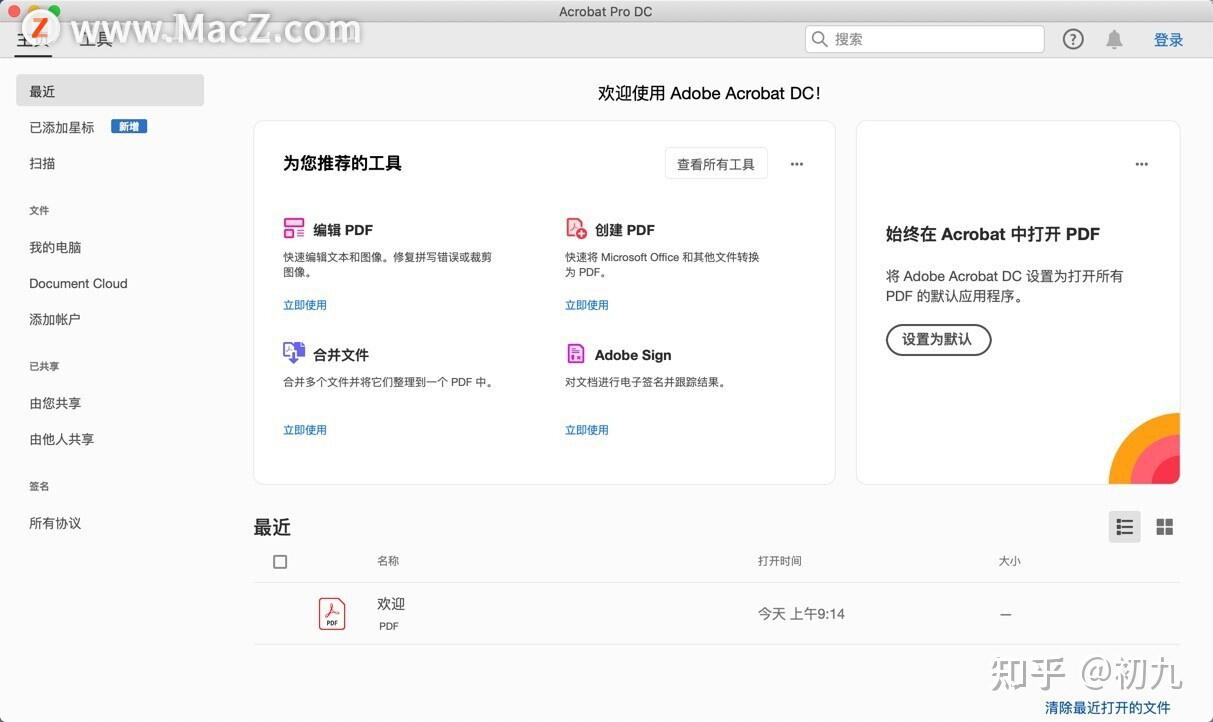1213x722 pixels.
Task: Select 最近 in the sidebar
Action: 110,91
